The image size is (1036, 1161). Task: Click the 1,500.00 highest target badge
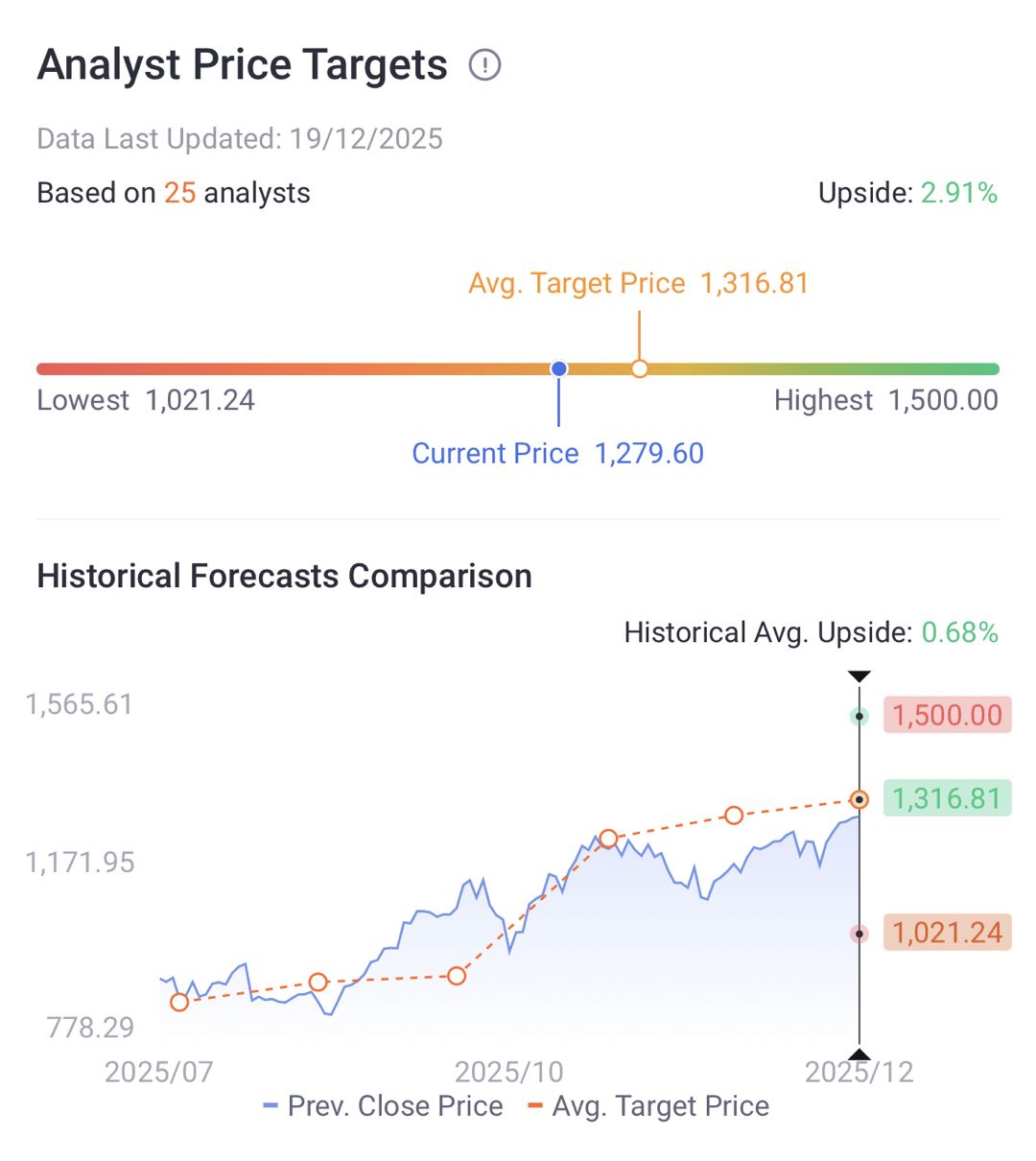(x=947, y=716)
